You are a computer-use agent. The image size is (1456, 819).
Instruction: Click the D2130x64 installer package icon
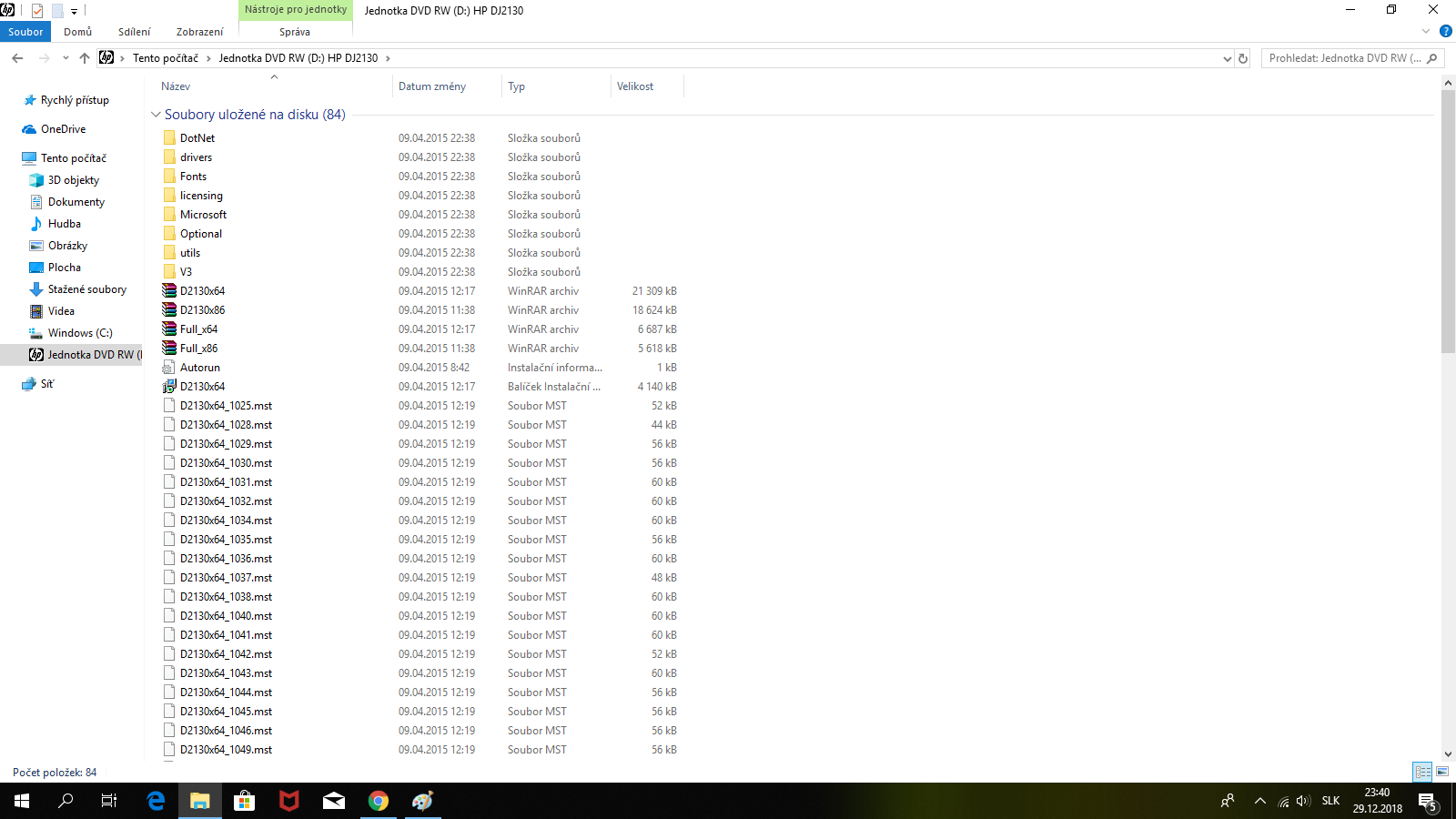[x=169, y=387]
